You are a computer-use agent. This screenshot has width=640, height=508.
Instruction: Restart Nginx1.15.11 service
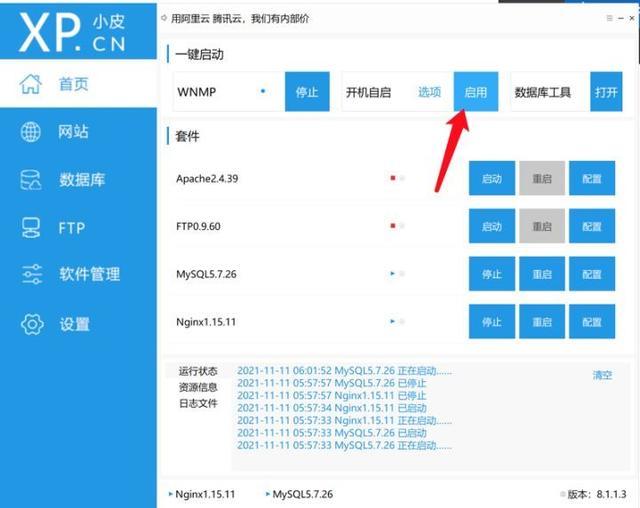(542, 322)
